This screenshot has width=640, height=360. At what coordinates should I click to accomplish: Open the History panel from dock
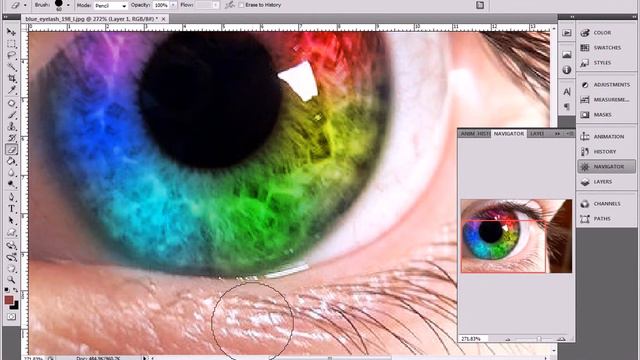click(x=606, y=151)
